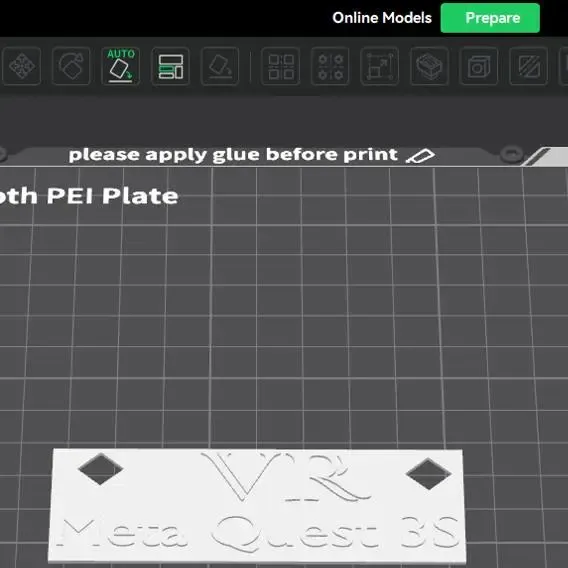Open the Online Models tab
The image size is (568, 568).
pyautogui.click(x=382, y=18)
